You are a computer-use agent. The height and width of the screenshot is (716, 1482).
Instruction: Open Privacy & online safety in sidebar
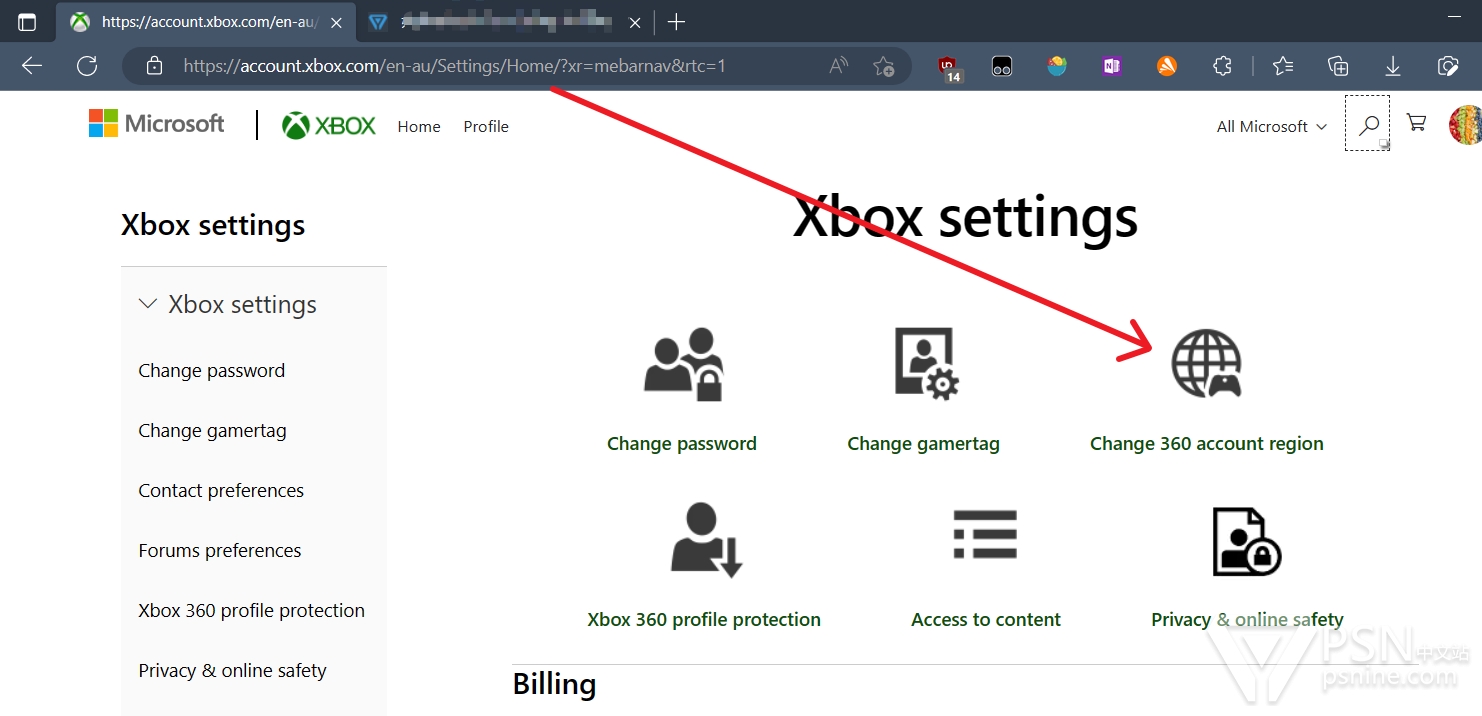point(232,671)
